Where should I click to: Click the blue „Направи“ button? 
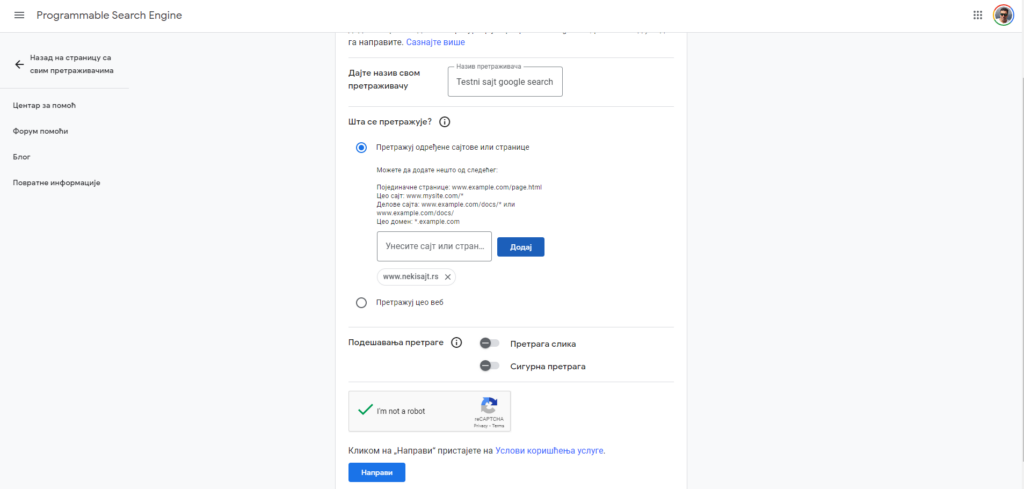click(376, 472)
